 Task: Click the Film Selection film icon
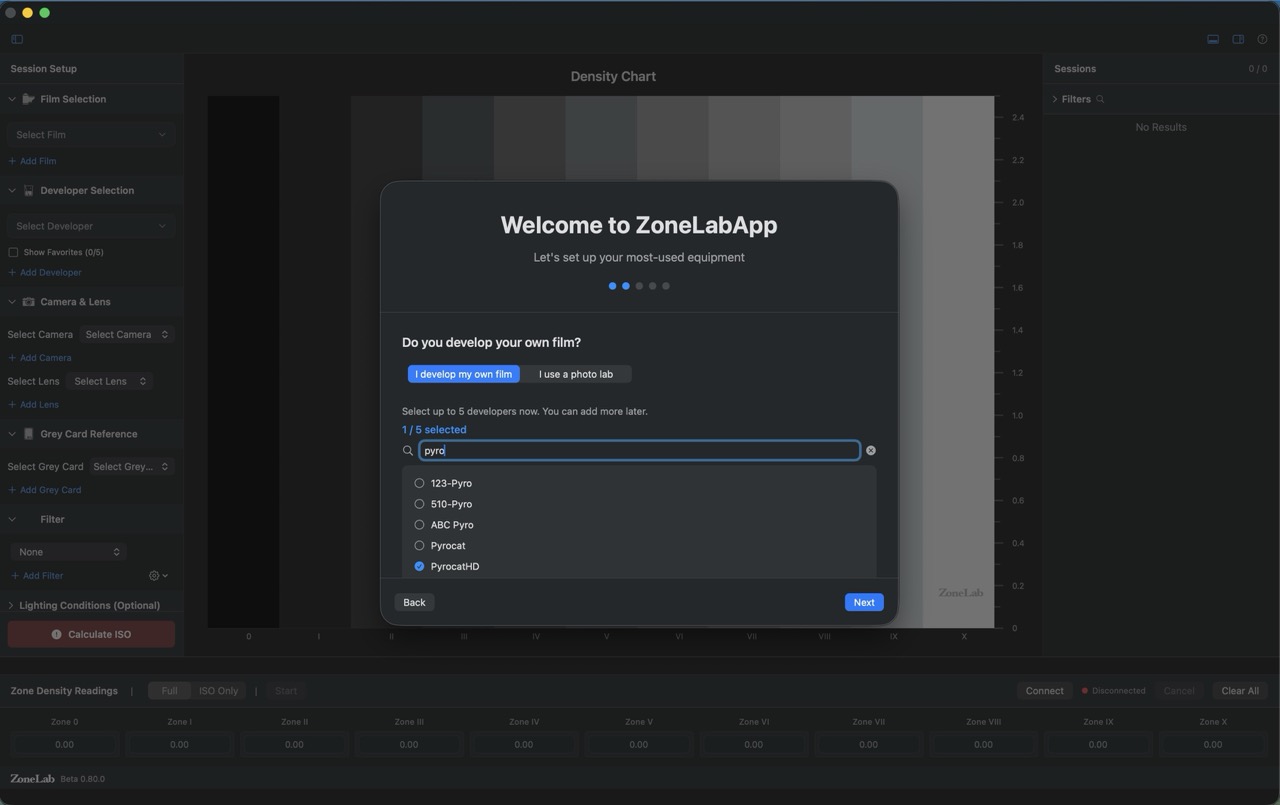(x=29, y=99)
